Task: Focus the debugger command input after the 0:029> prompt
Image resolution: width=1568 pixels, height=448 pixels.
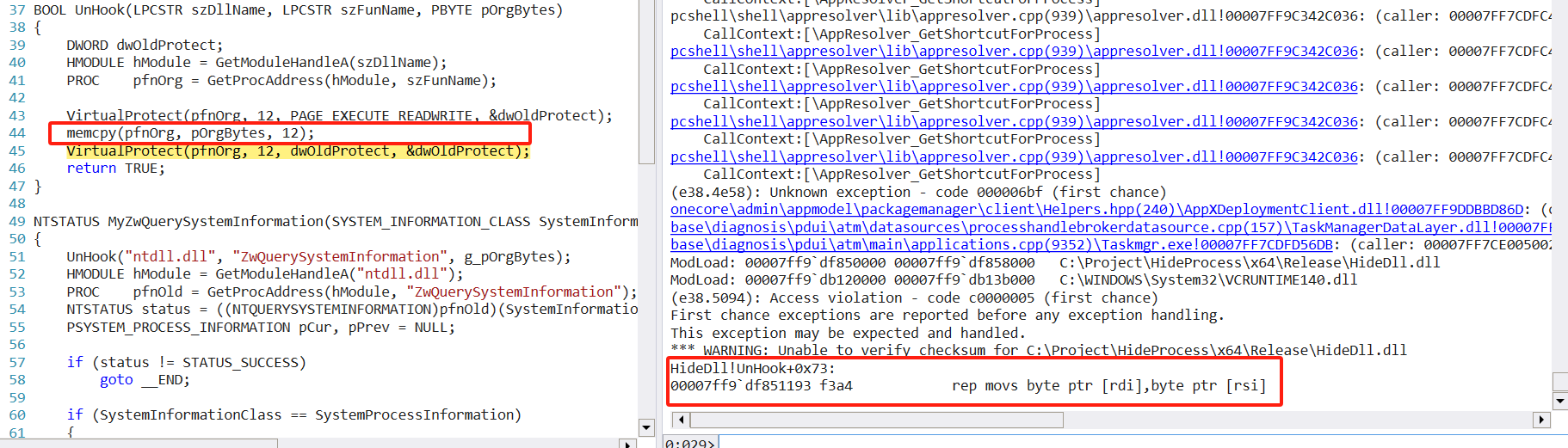Action: tap(1143, 443)
